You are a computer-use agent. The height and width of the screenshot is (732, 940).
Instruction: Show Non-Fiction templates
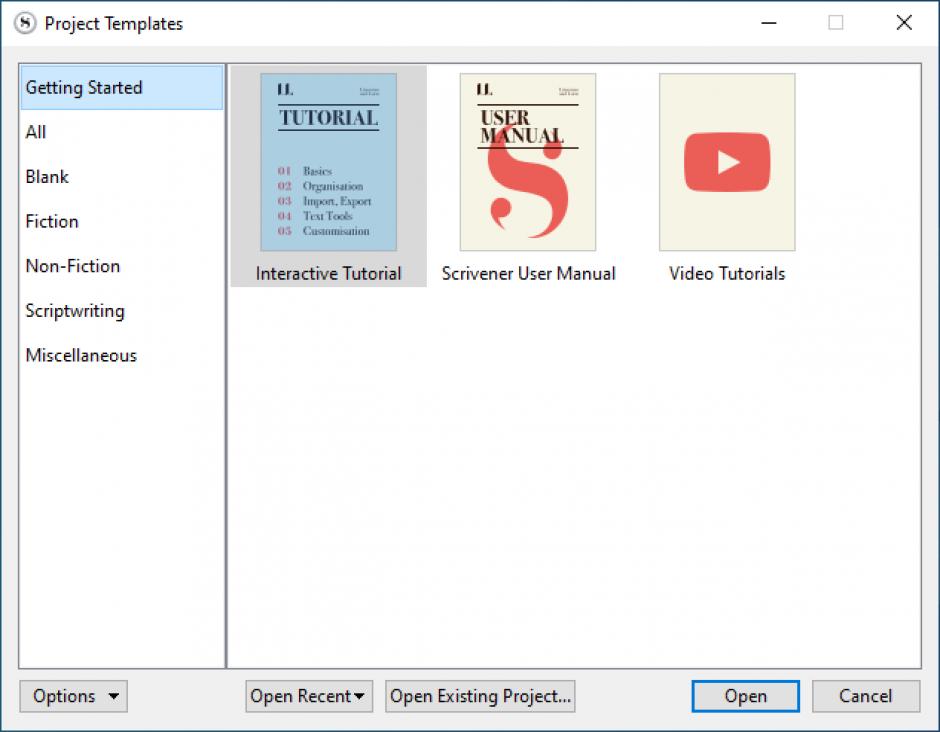[x=73, y=266]
